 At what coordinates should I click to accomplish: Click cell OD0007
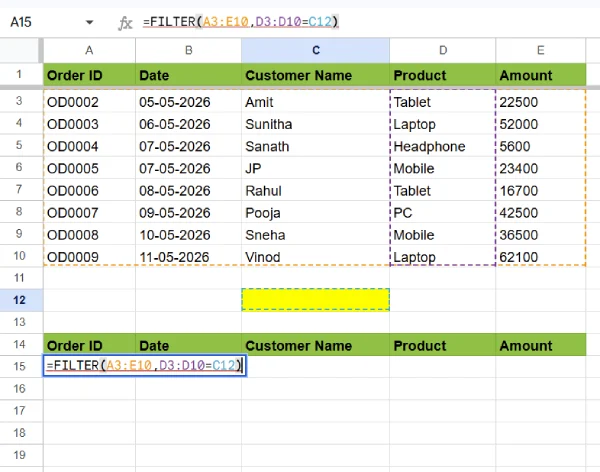click(89, 213)
